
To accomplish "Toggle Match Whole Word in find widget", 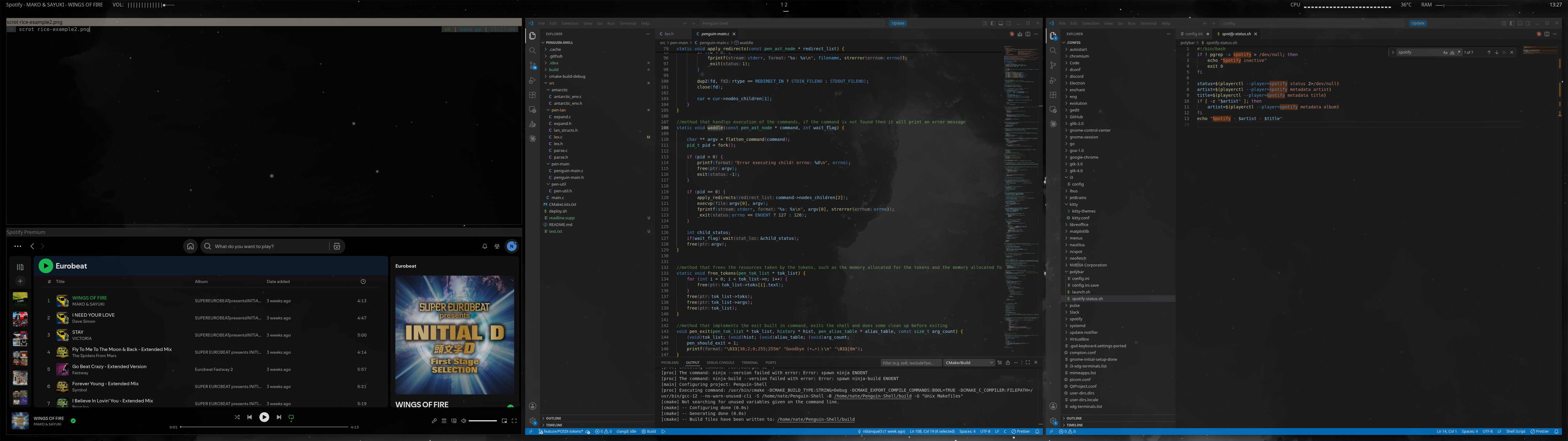I will click(x=1452, y=52).
